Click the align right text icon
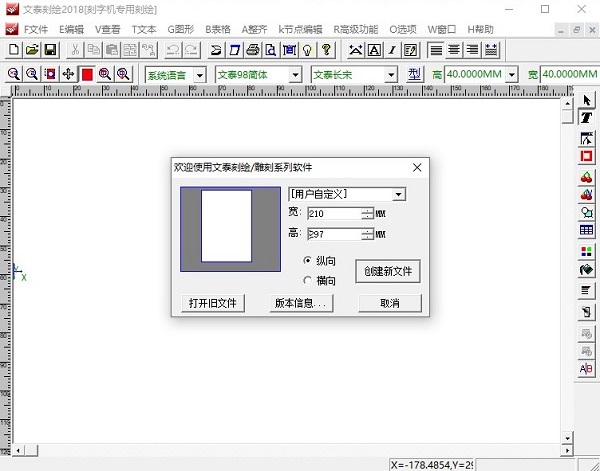Viewport: 600px width, 471px height. pyautogui.click(x=473, y=50)
